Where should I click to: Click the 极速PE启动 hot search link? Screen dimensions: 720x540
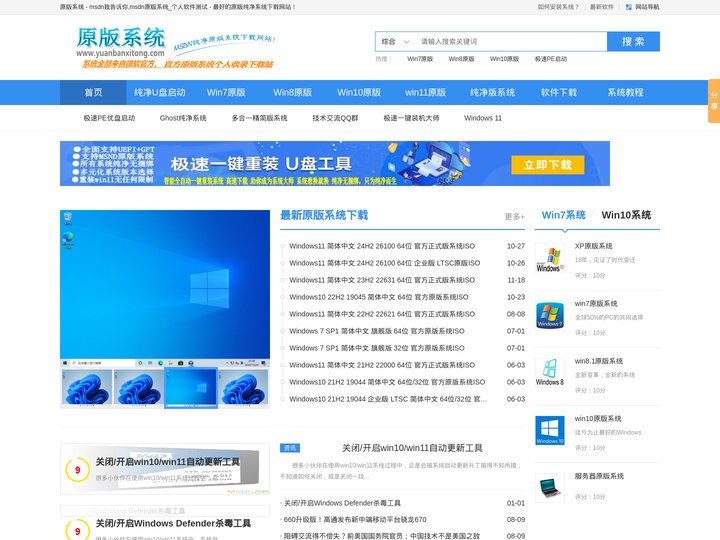[x=551, y=59]
